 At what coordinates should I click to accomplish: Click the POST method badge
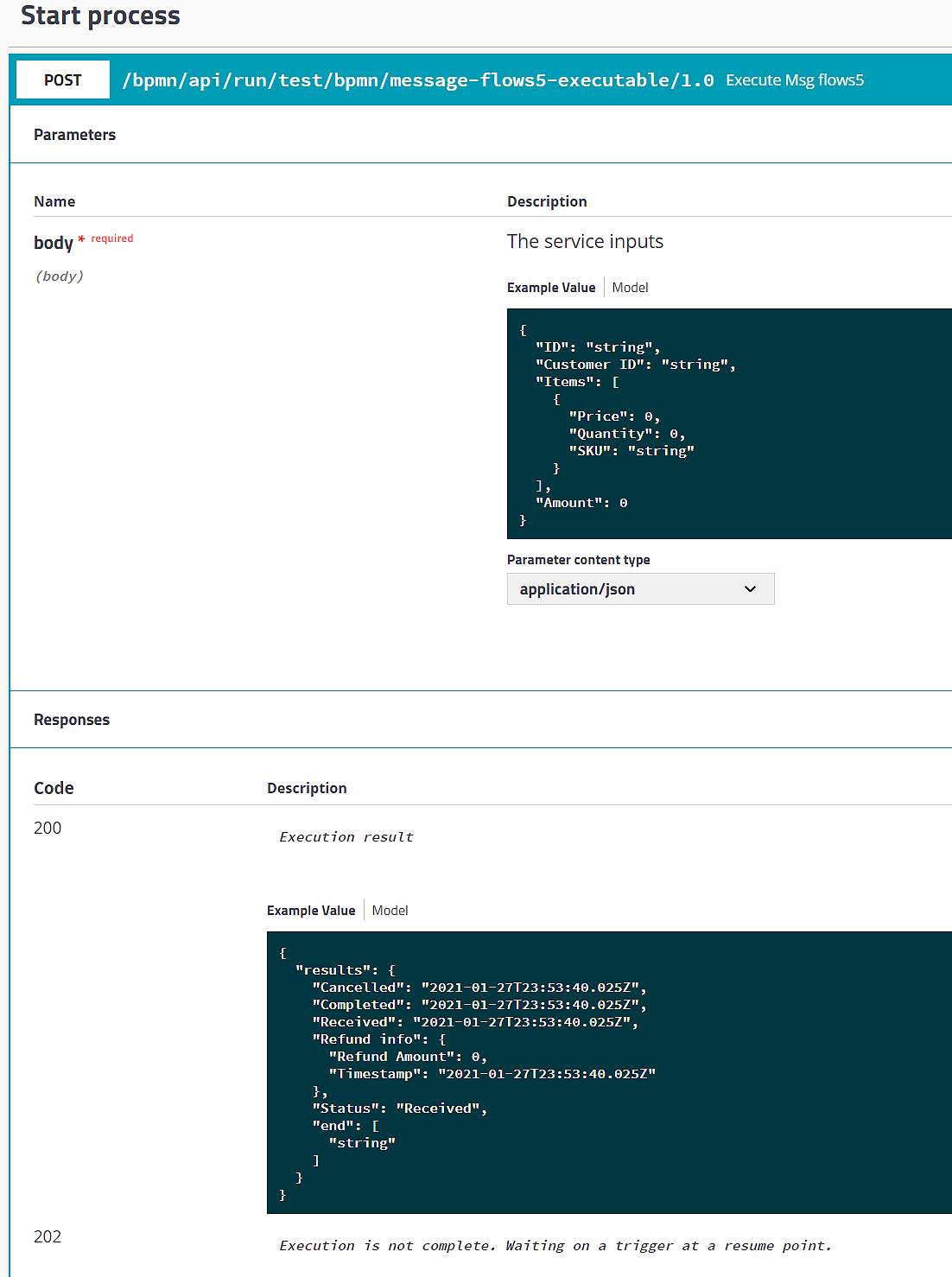63,79
